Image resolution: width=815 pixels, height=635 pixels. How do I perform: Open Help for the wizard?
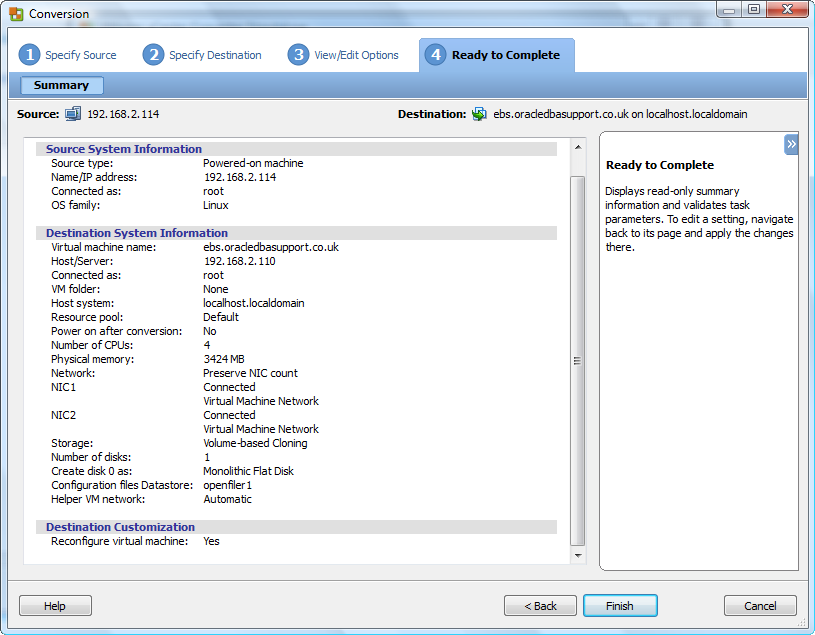(x=55, y=606)
